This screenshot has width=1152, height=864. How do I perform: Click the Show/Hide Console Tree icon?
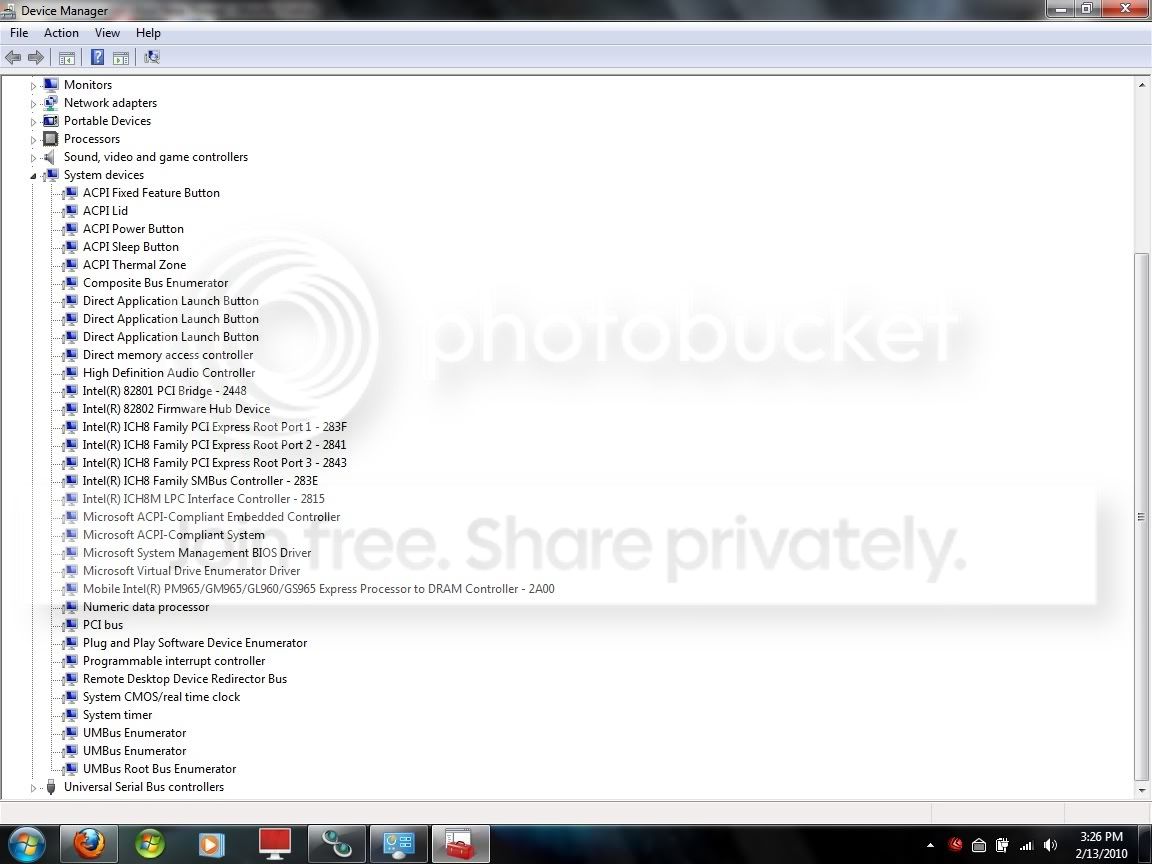pos(66,57)
